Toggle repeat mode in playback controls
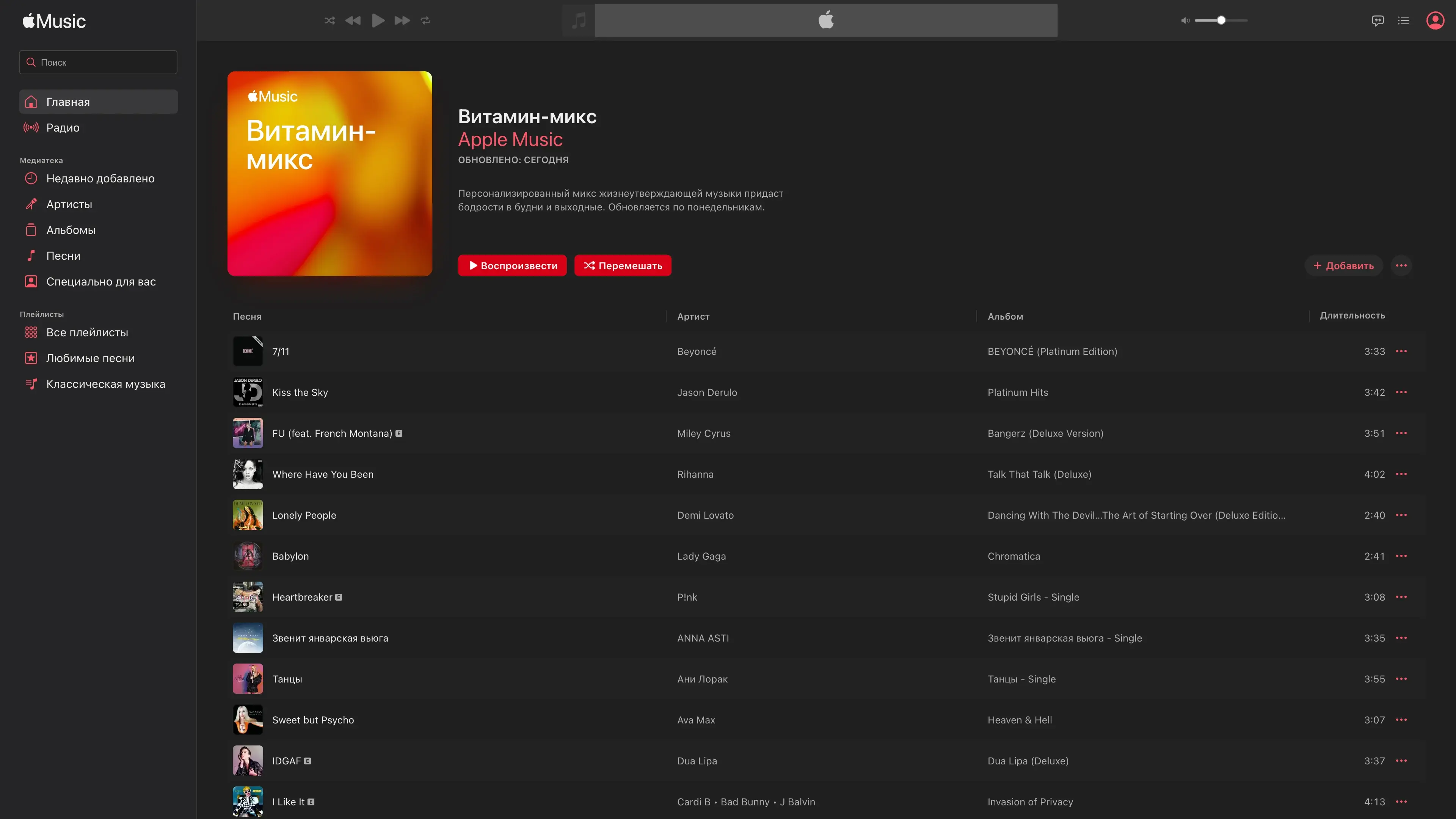The width and height of the screenshot is (1456, 819). (425, 20)
